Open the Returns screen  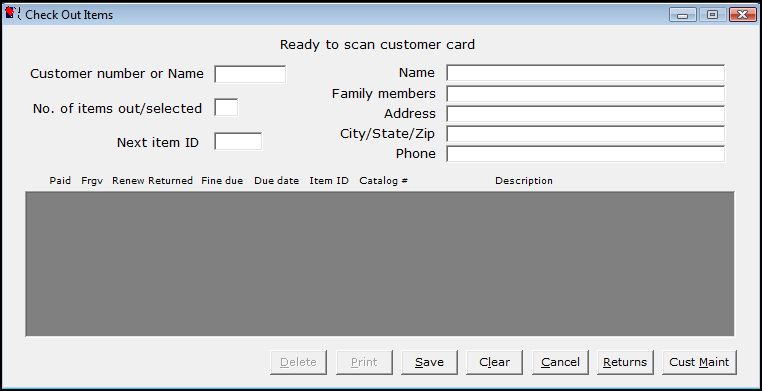coord(625,362)
